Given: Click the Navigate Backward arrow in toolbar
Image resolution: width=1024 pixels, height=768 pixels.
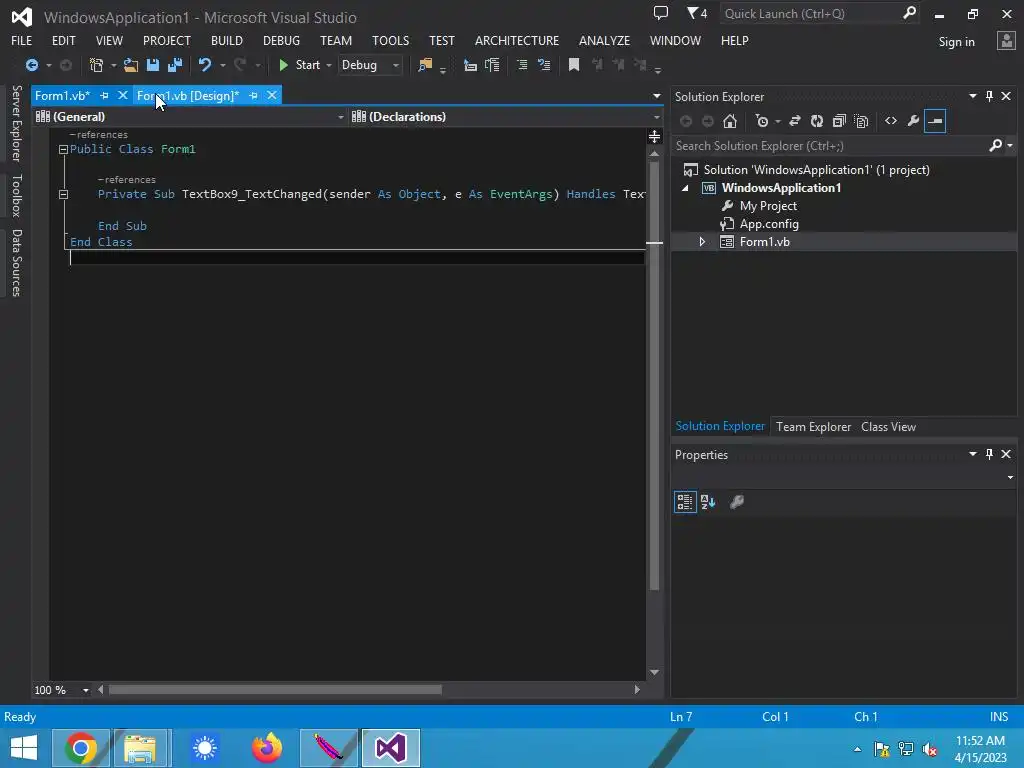Looking at the screenshot, I should 31,65.
